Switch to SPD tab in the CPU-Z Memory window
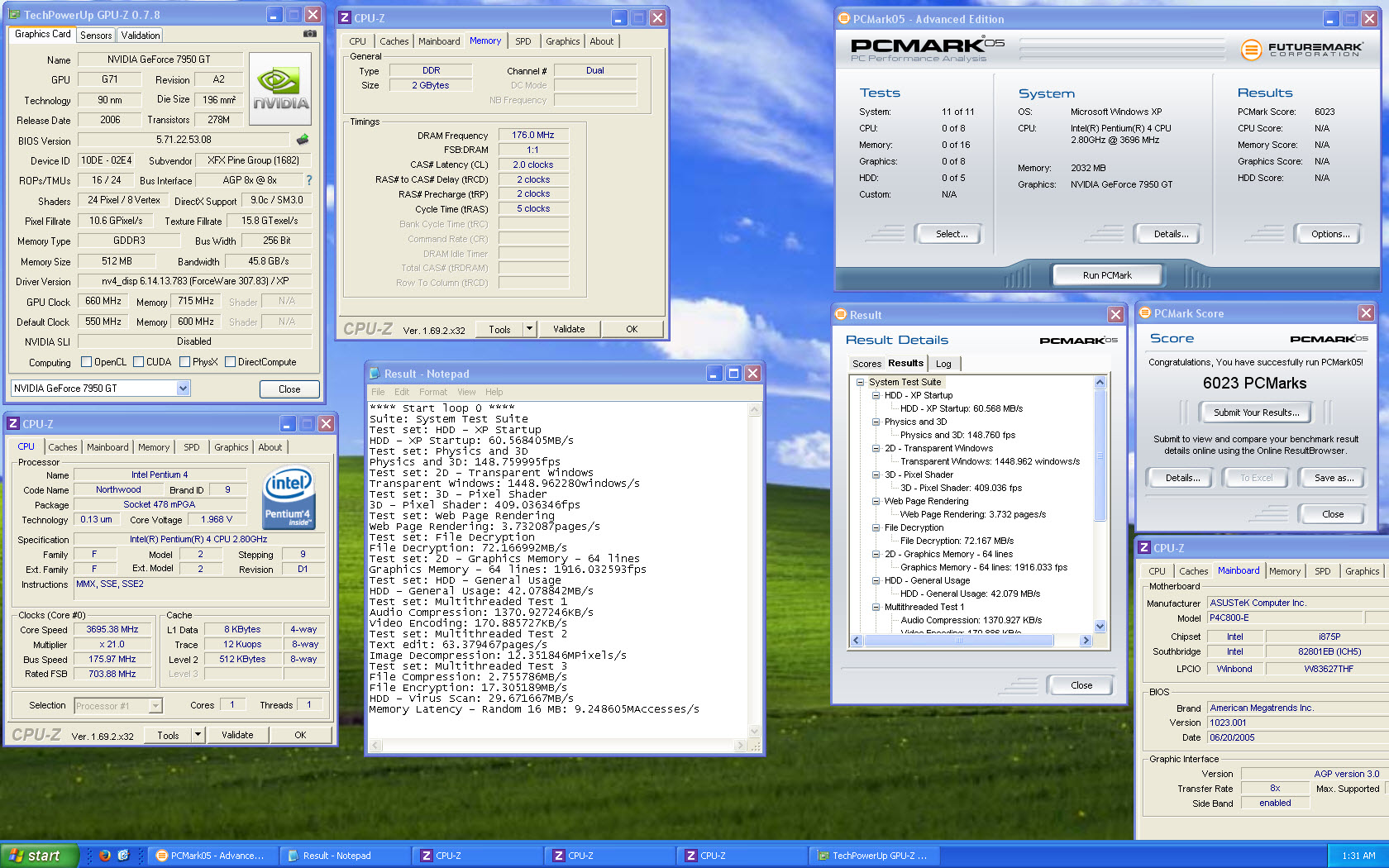1389x868 pixels. [x=523, y=41]
